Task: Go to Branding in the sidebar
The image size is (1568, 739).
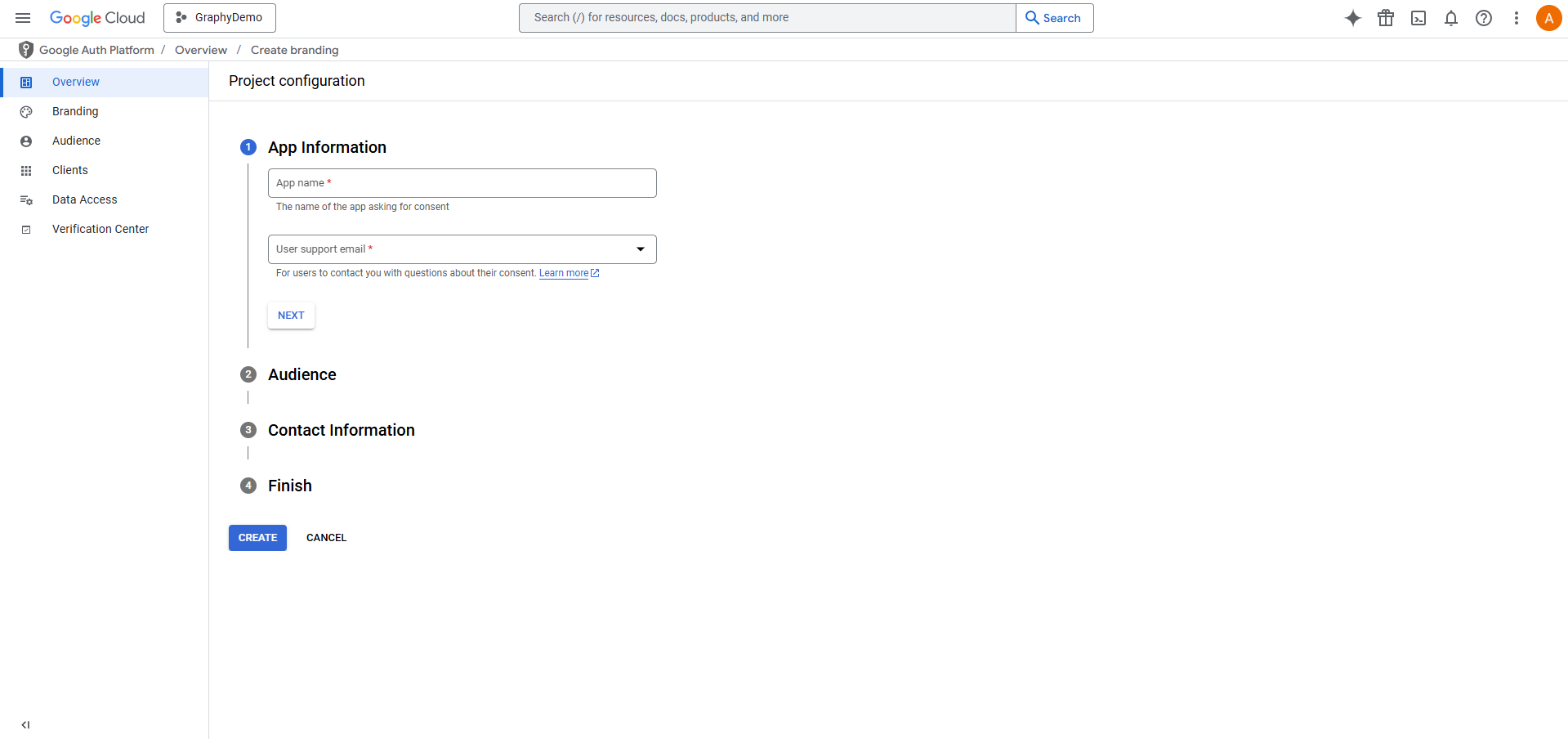Action: tap(75, 111)
